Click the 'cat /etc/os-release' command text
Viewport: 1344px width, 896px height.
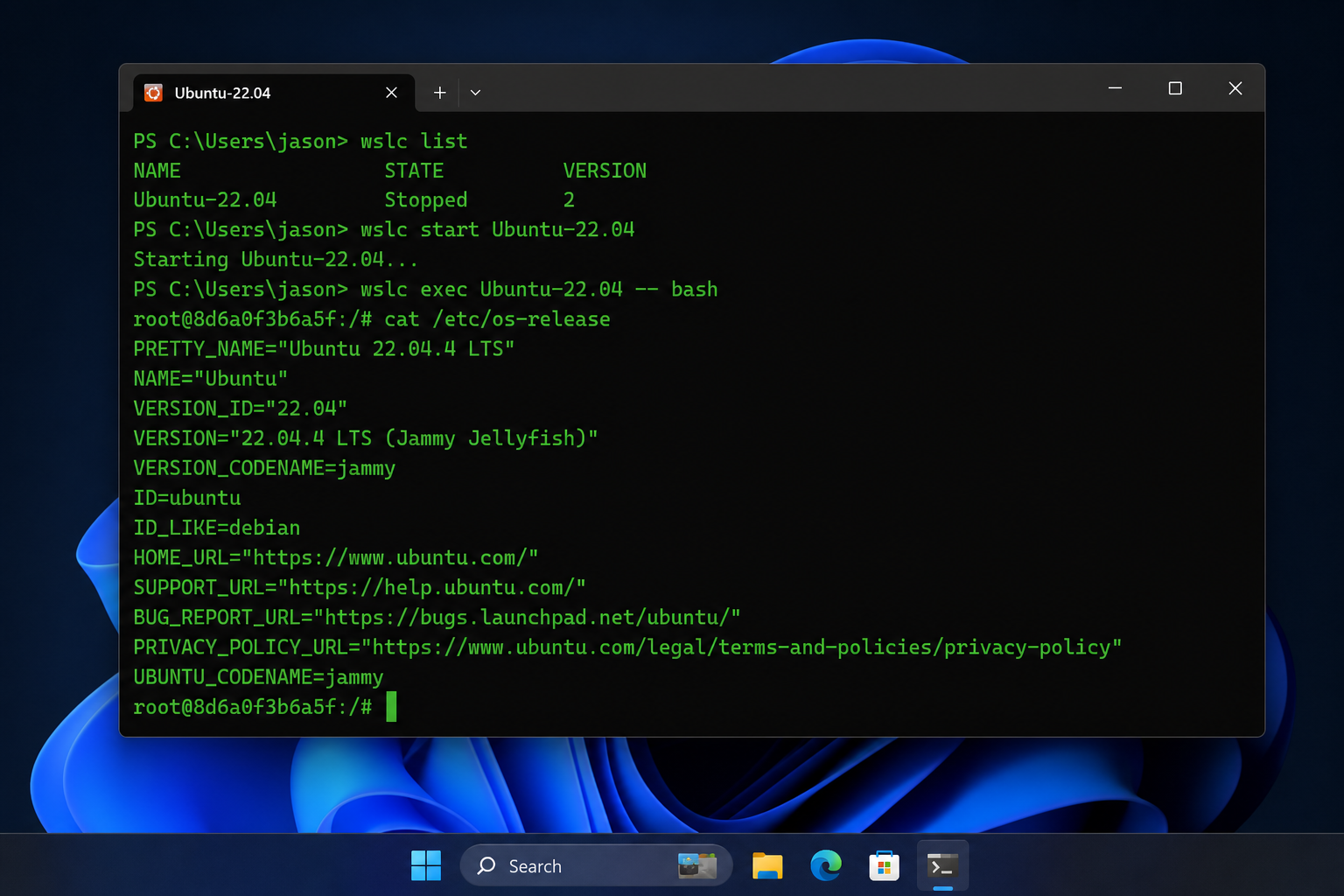[x=497, y=319]
